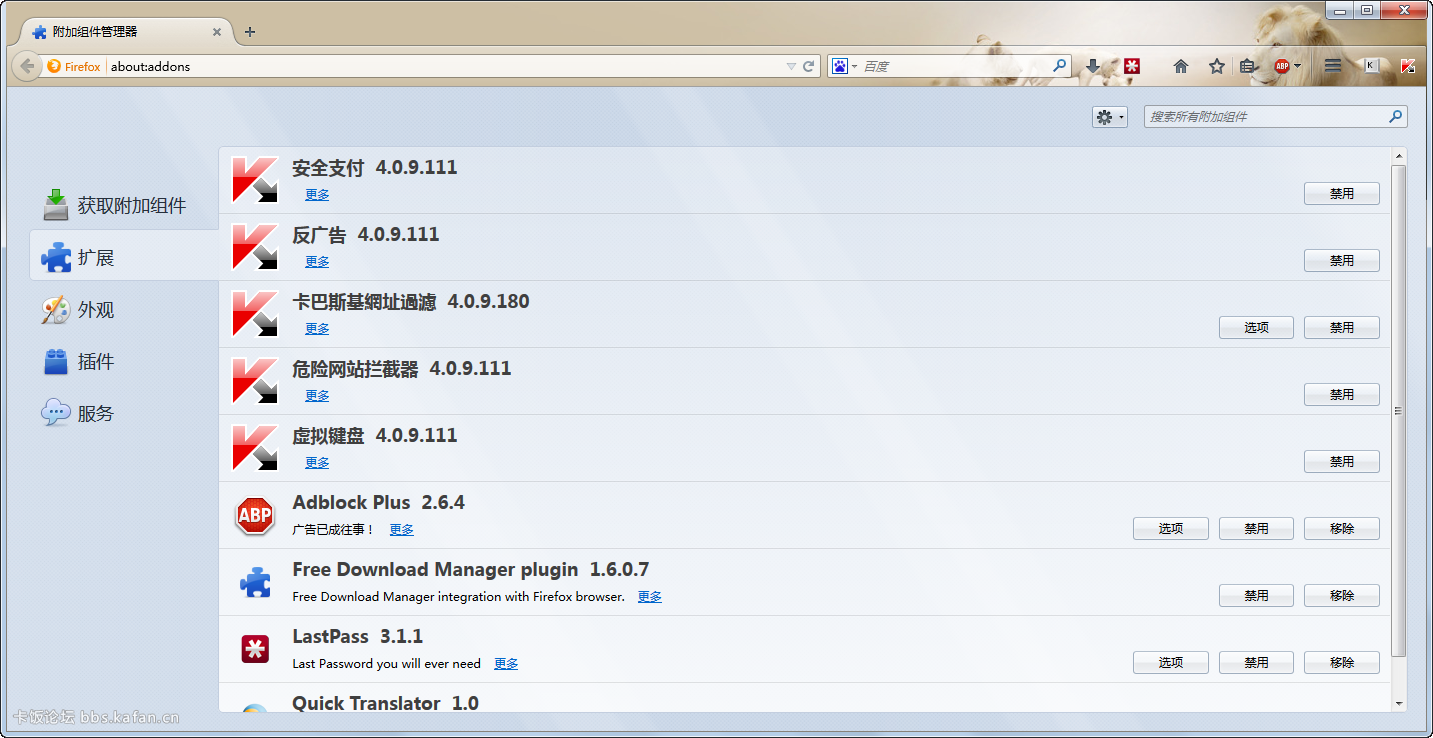Click 更多 link for LastPass

click(506, 664)
